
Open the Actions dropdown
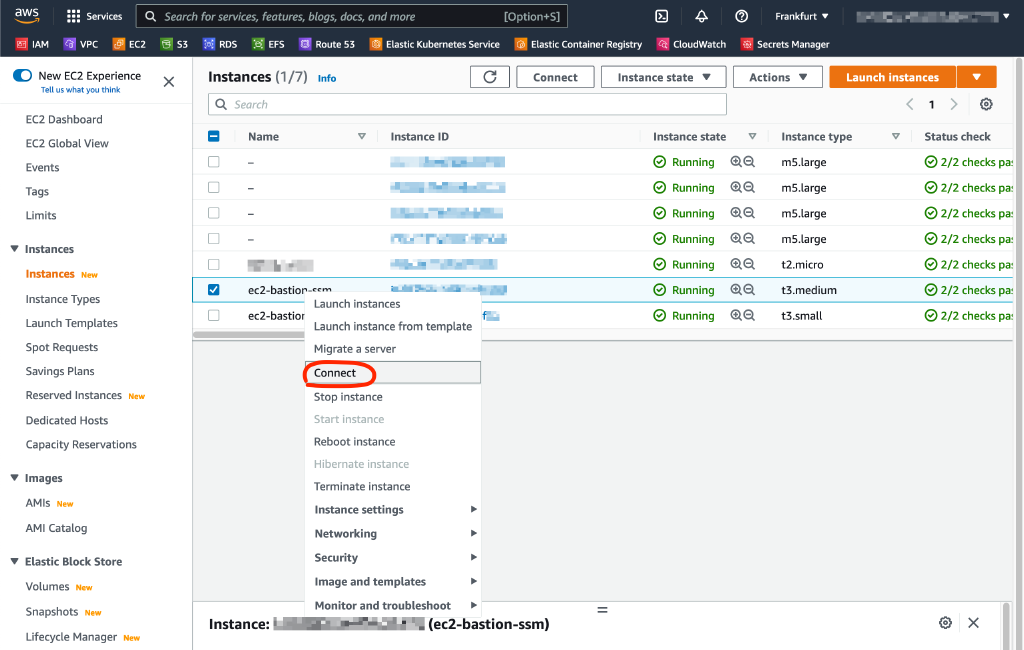(x=777, y=77)
